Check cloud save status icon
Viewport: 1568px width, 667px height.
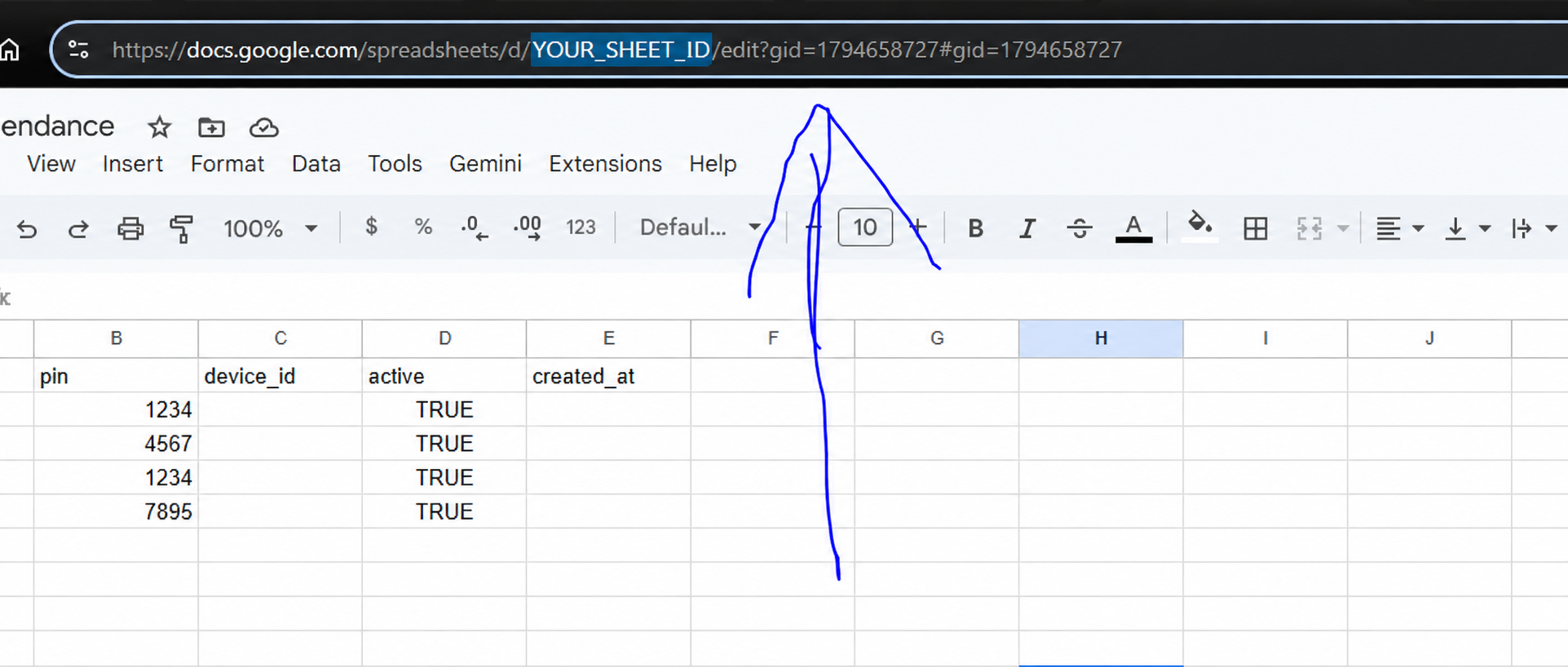(x=263, y=127)
